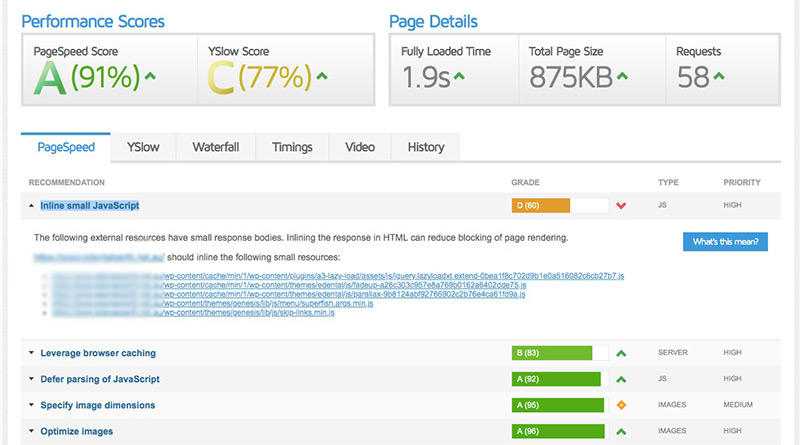
Task: Open the fadeup script resource link
Action: point(289,285)
